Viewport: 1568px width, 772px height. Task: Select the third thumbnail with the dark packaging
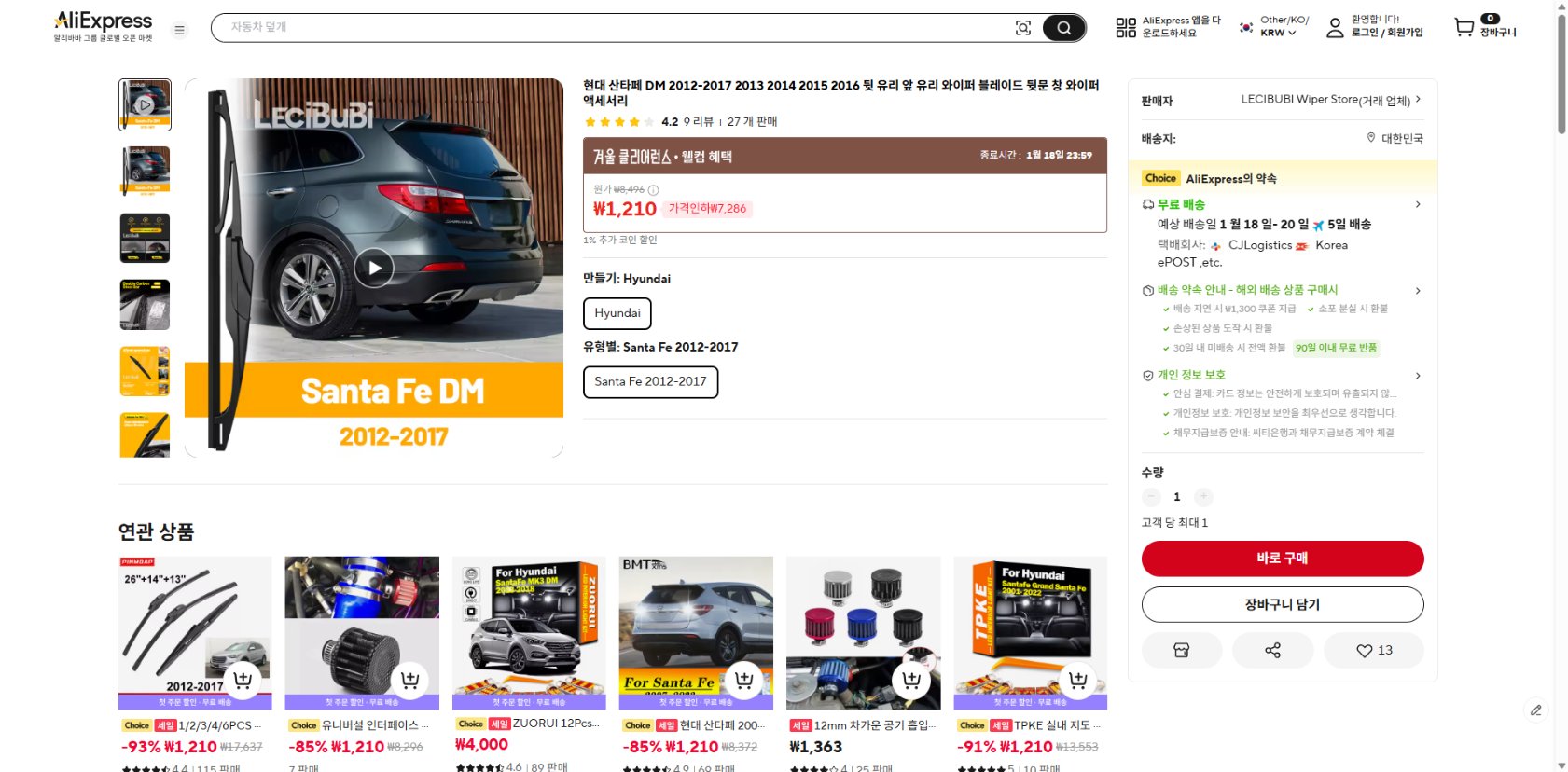(145, 238)
